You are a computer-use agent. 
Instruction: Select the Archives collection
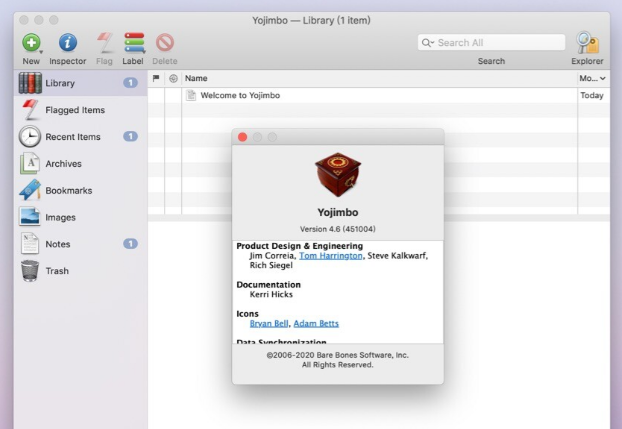(x=63, y=164)
